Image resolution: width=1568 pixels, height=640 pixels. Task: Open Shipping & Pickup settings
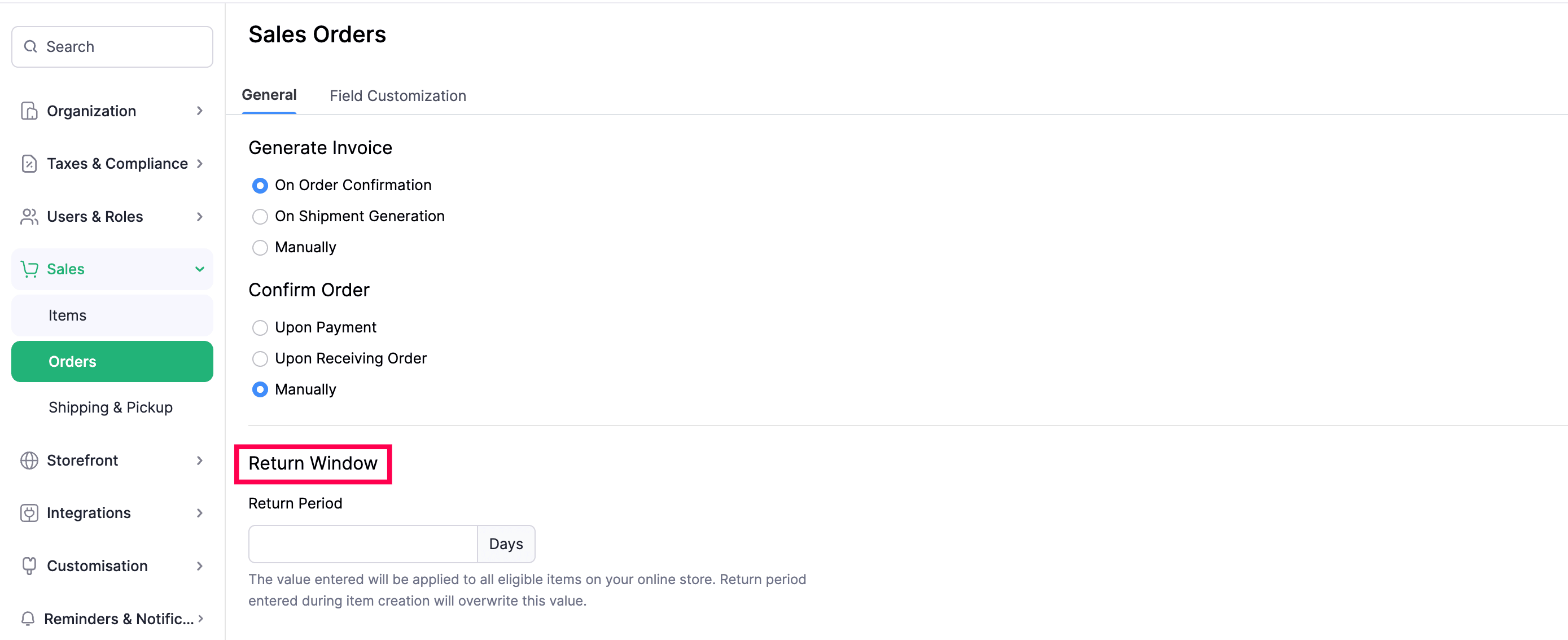tap(111, 407)
